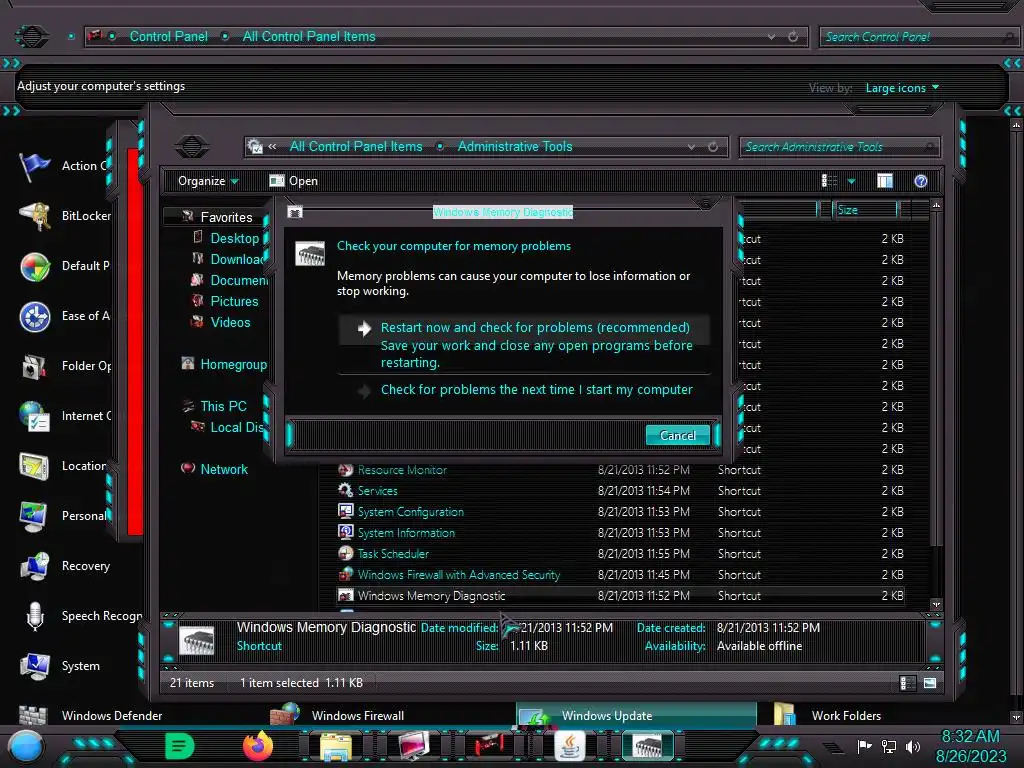
Task: Open Work Folders control panel item
Action: point(827,716)
